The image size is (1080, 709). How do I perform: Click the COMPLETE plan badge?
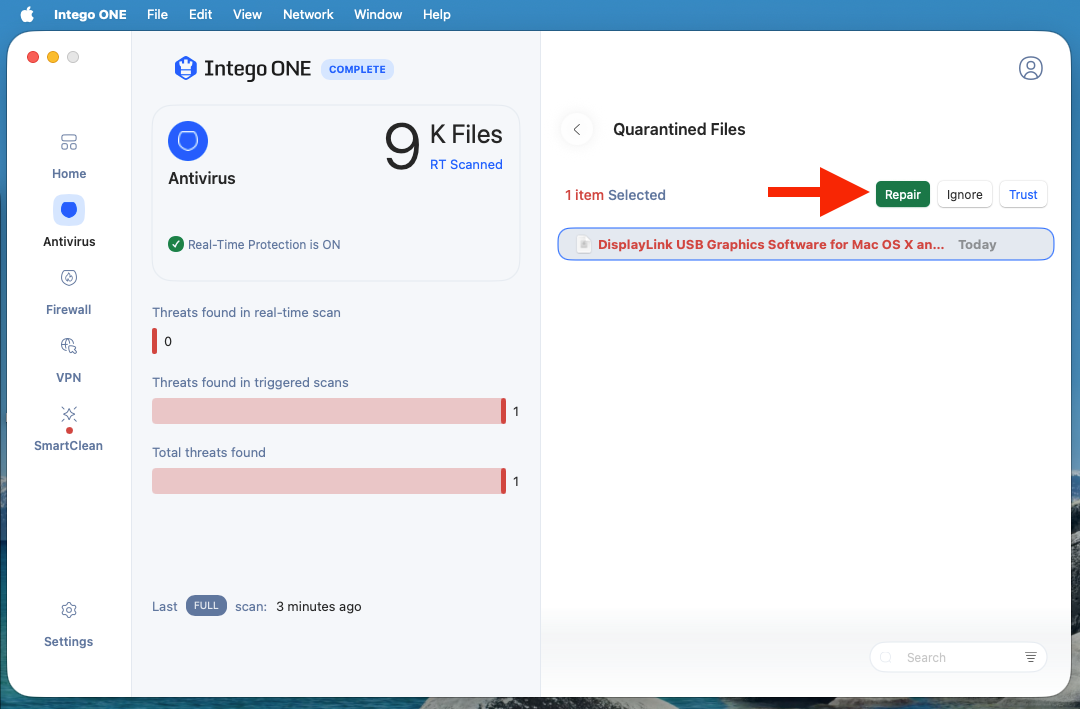[x=357, y=69]
